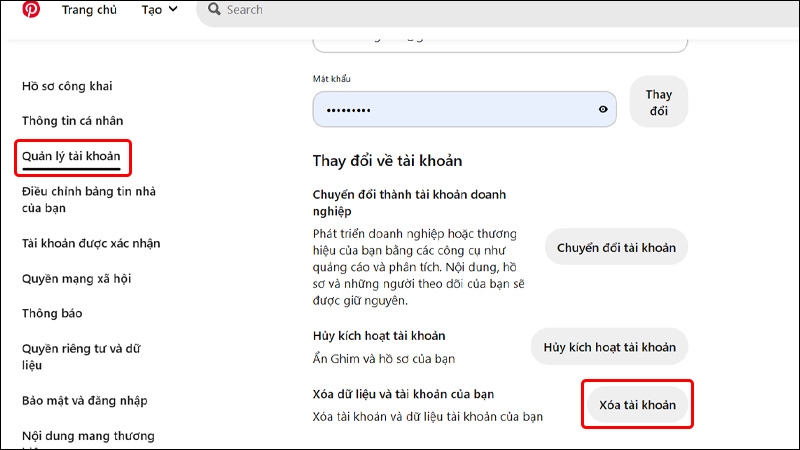Click the Chuyển đổi thành tài khoản doanh nghiệp heading

(409, 203)
